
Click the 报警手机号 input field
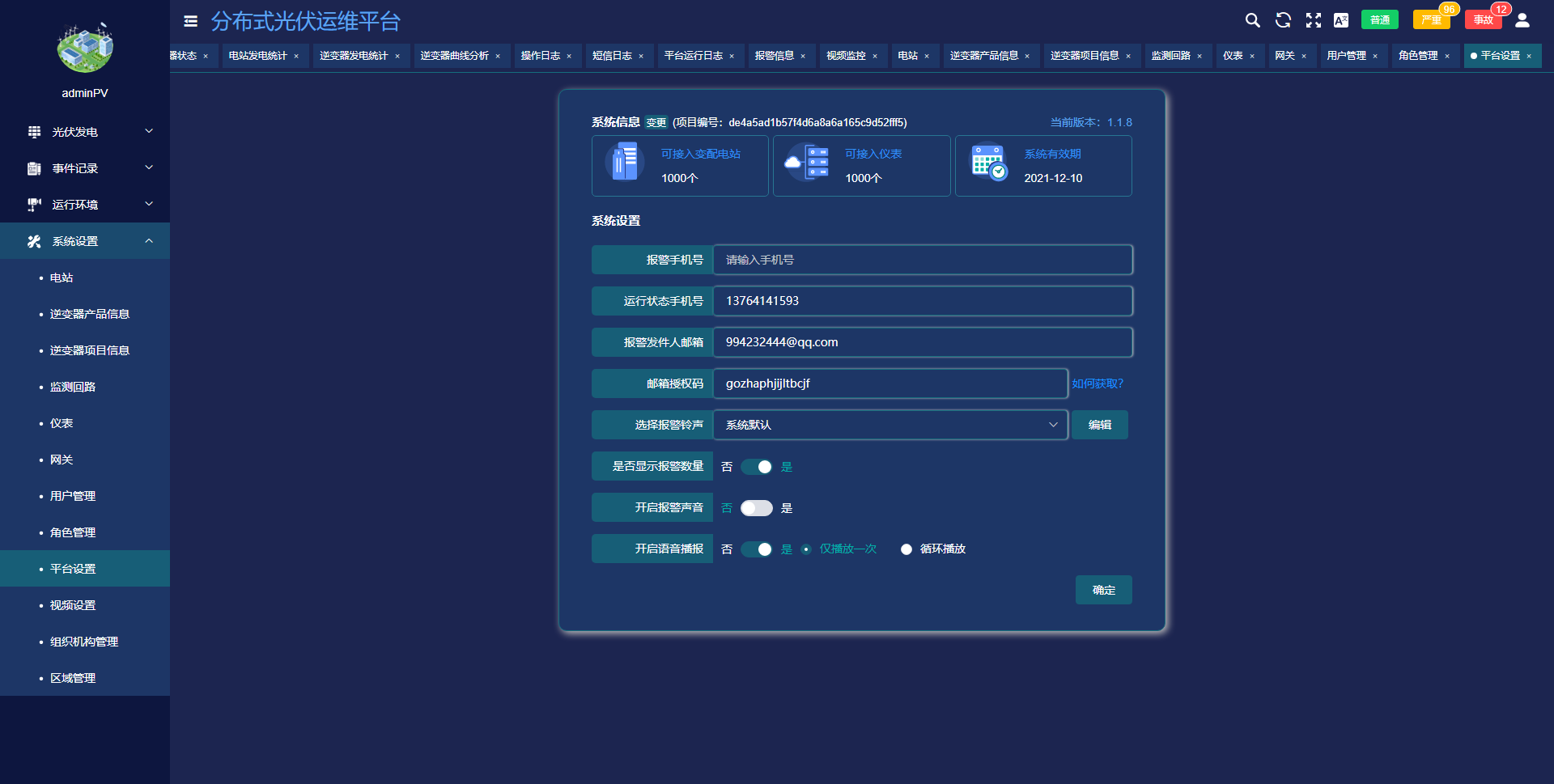922,260
